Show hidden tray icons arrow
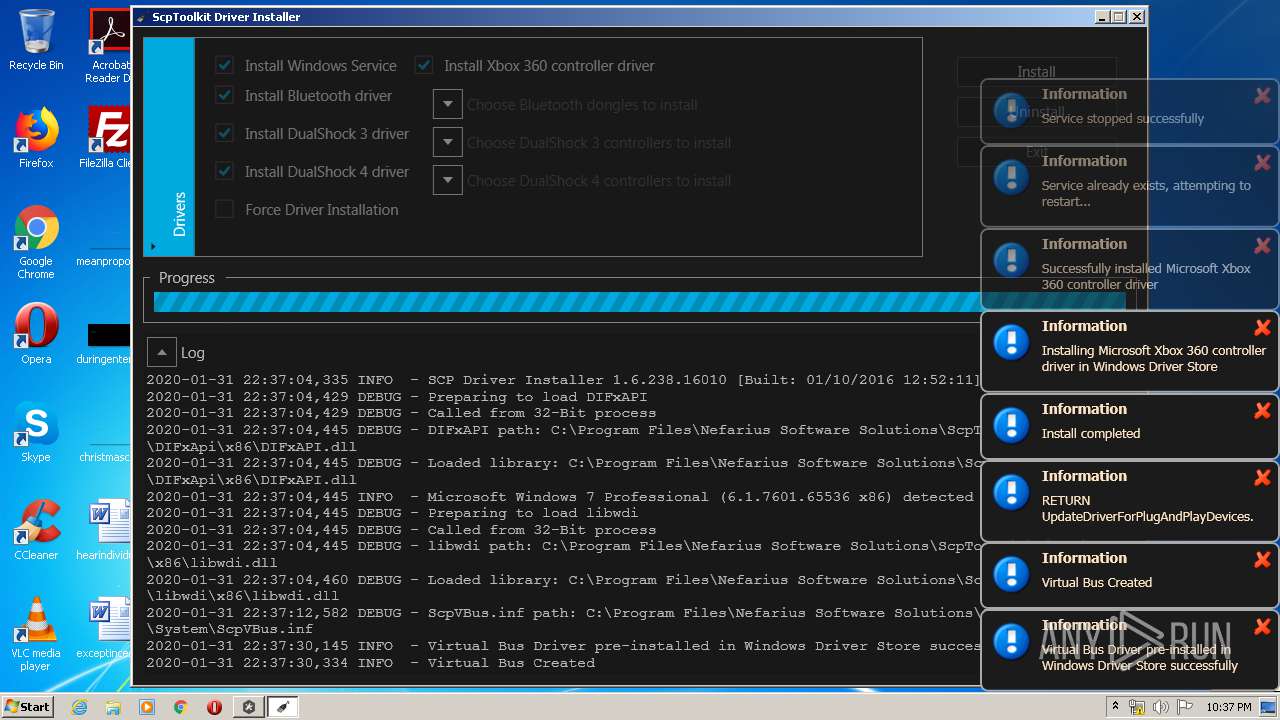The image size is (1280, 720). pos(1115,707)
